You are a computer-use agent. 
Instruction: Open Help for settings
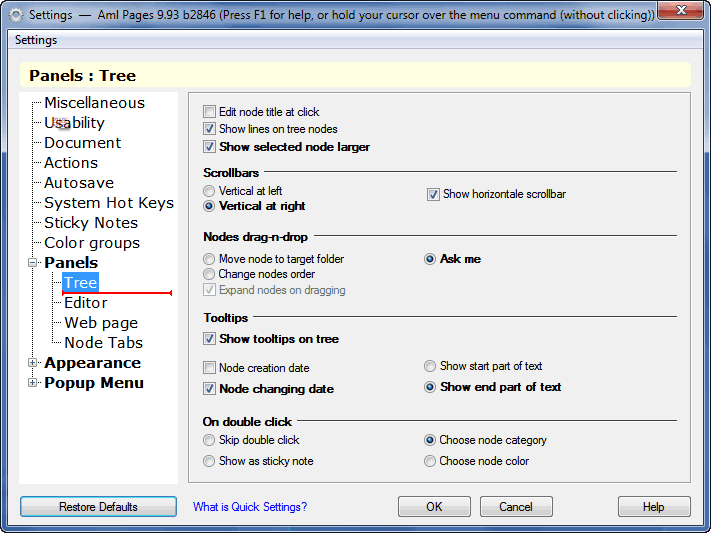654,507
